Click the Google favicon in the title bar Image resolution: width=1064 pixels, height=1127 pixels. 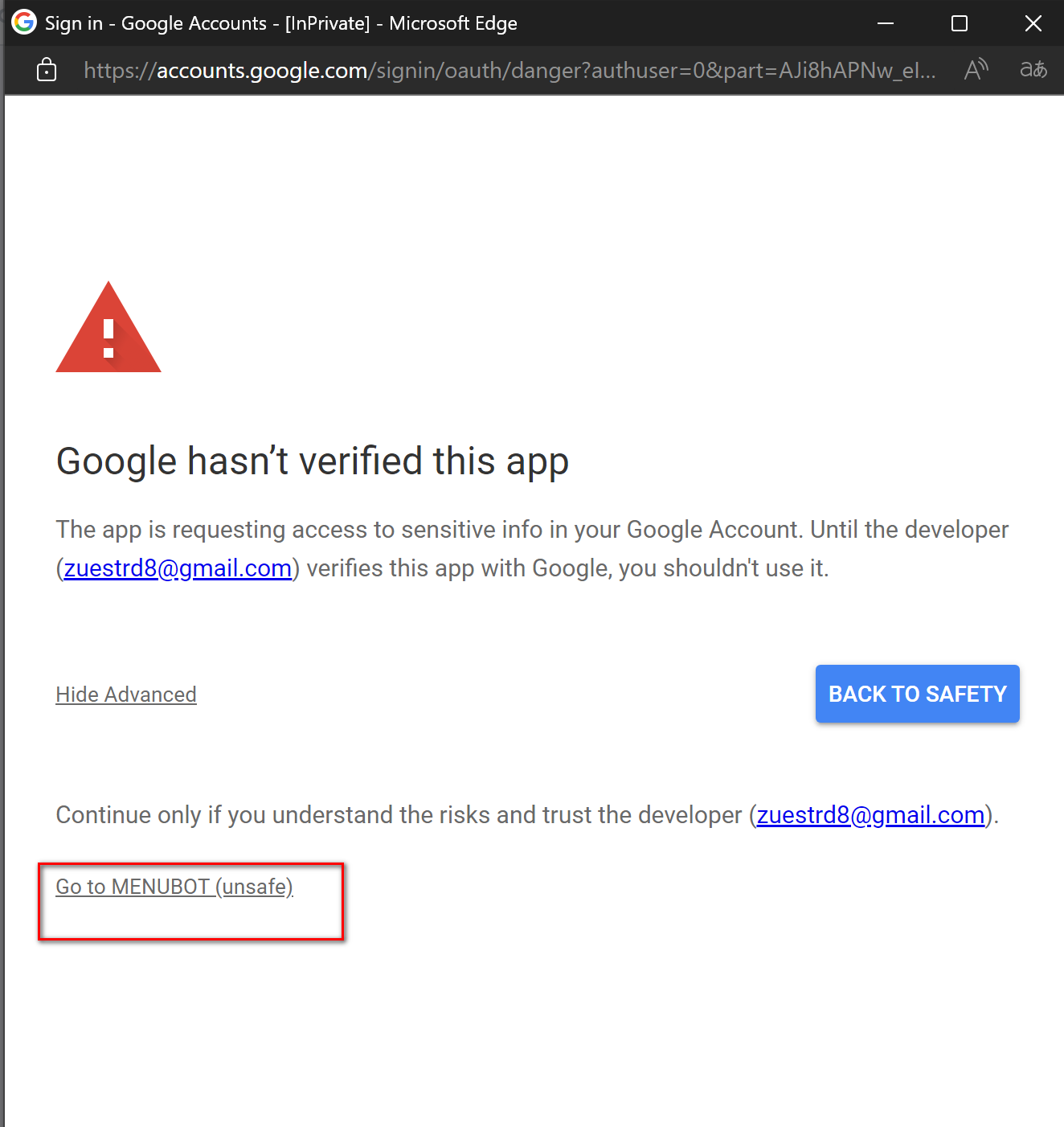pyautogui.click(x=24, y=23)
